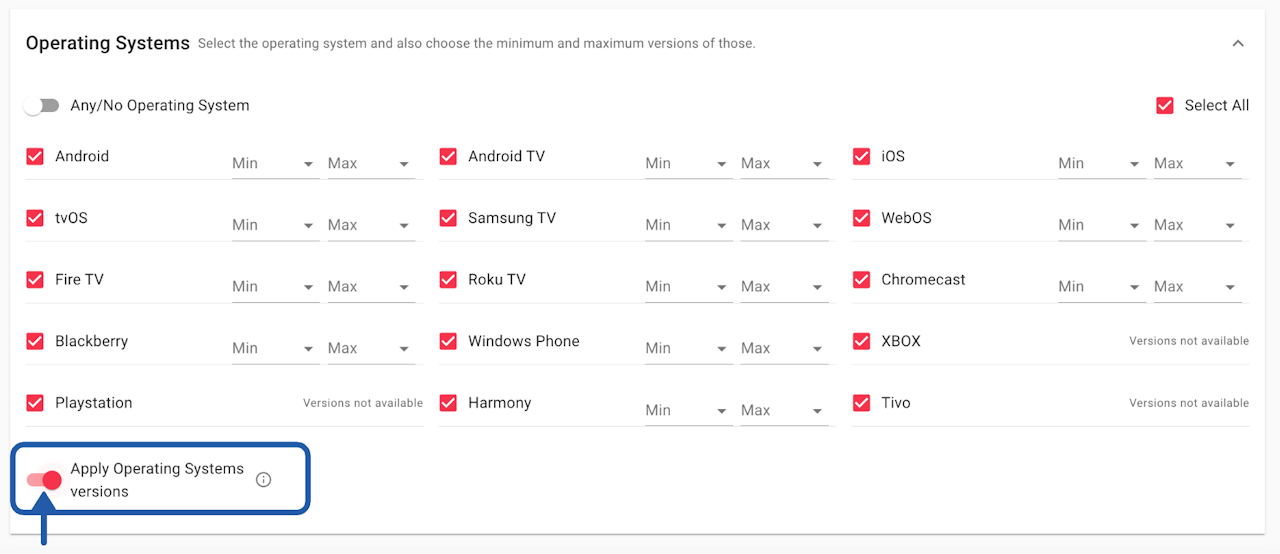Viewport: 1280px width, 554px height.
Task: Open the Android TV Max version dropdown
Action: coord(783,164)
